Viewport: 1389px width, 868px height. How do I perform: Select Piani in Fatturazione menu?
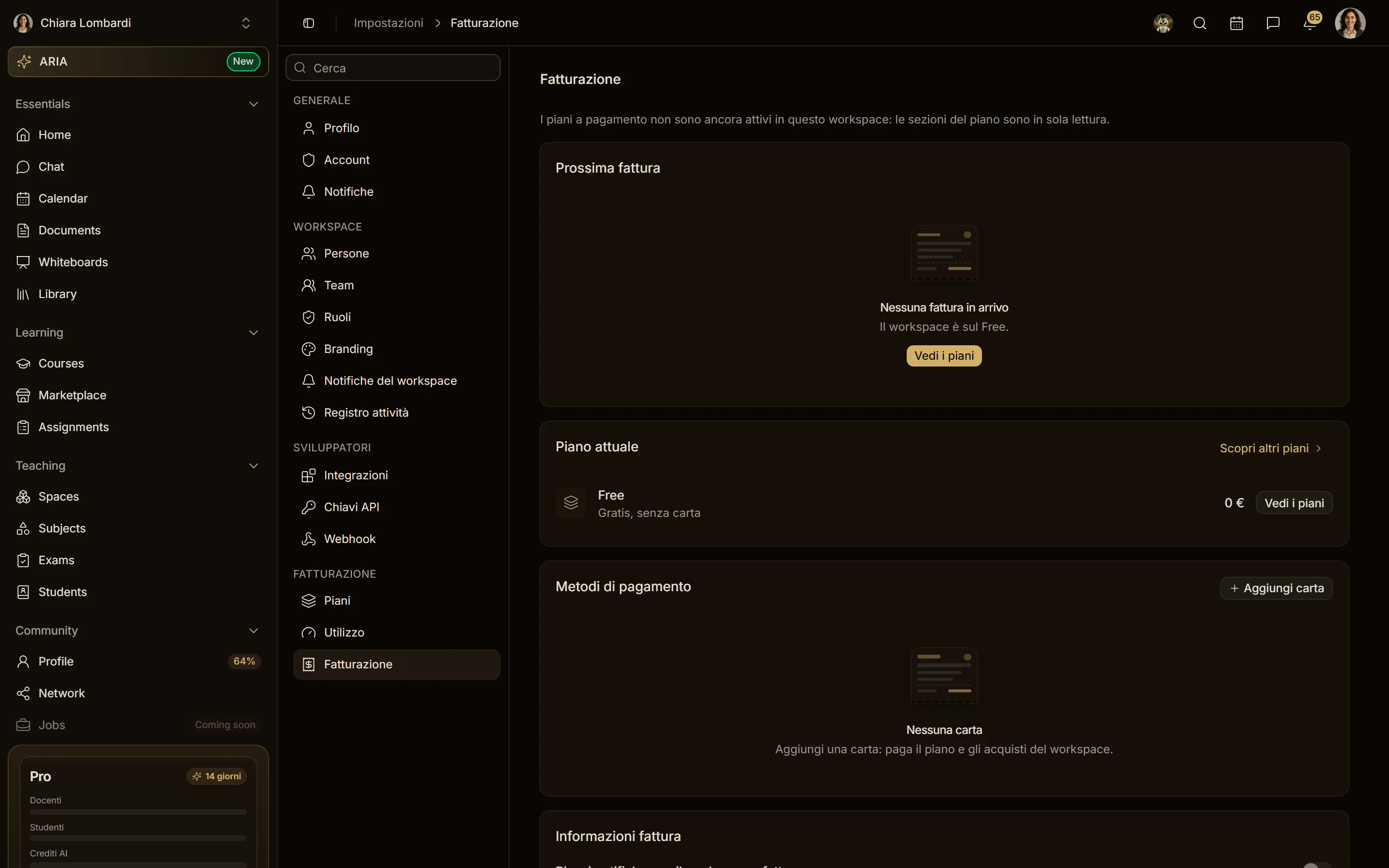coord(396,601)
